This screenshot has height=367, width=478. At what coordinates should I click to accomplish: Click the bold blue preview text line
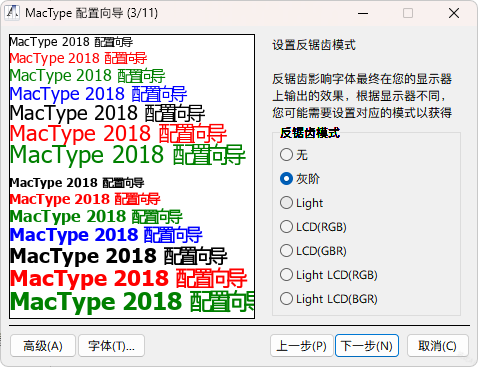coord(106,235)
